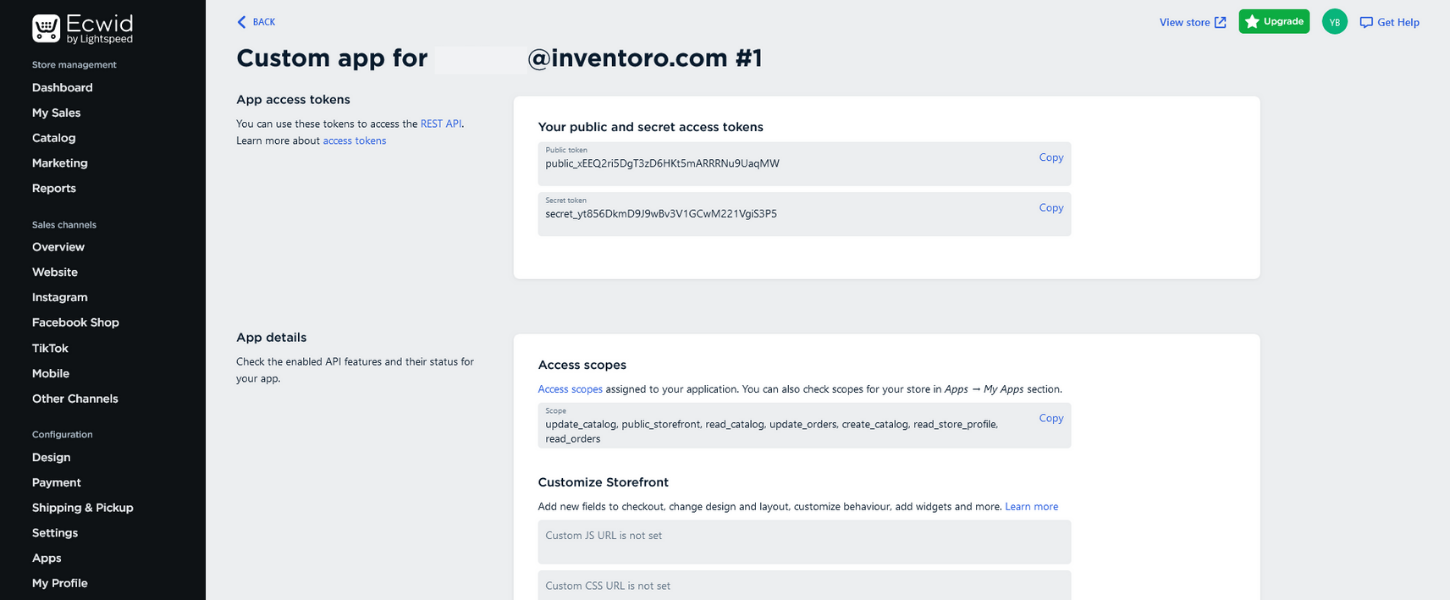1450x600 pixels.
Task: Open Catalog in the sidebar
Action: [54, 138]
